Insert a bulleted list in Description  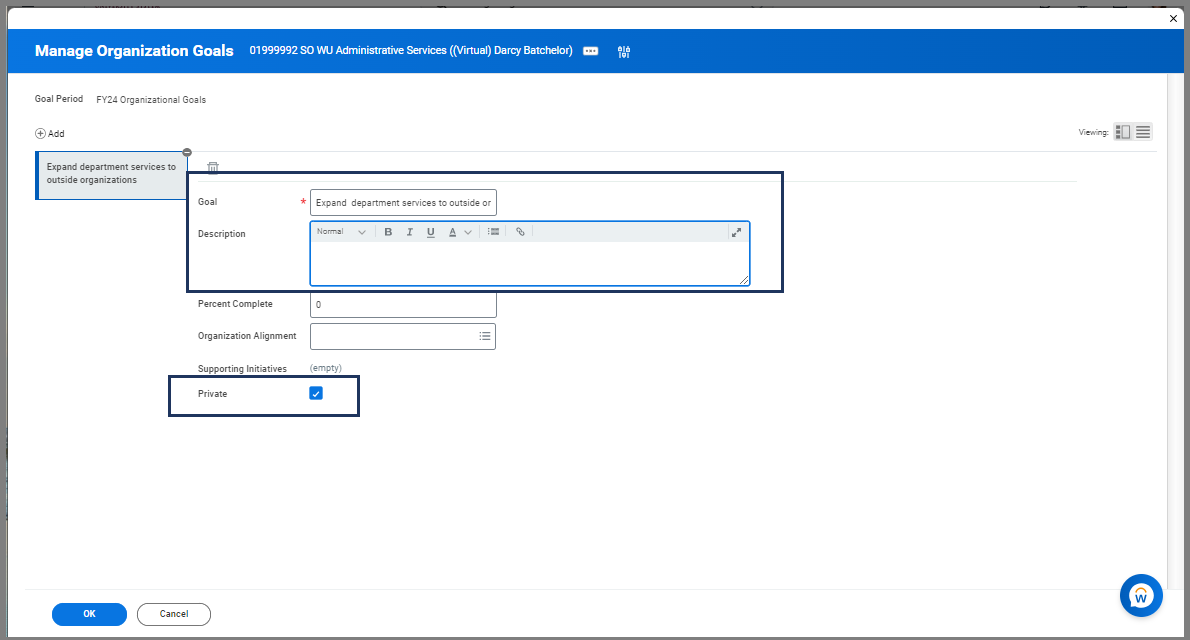pyautogui.click(x=494, y=232)
